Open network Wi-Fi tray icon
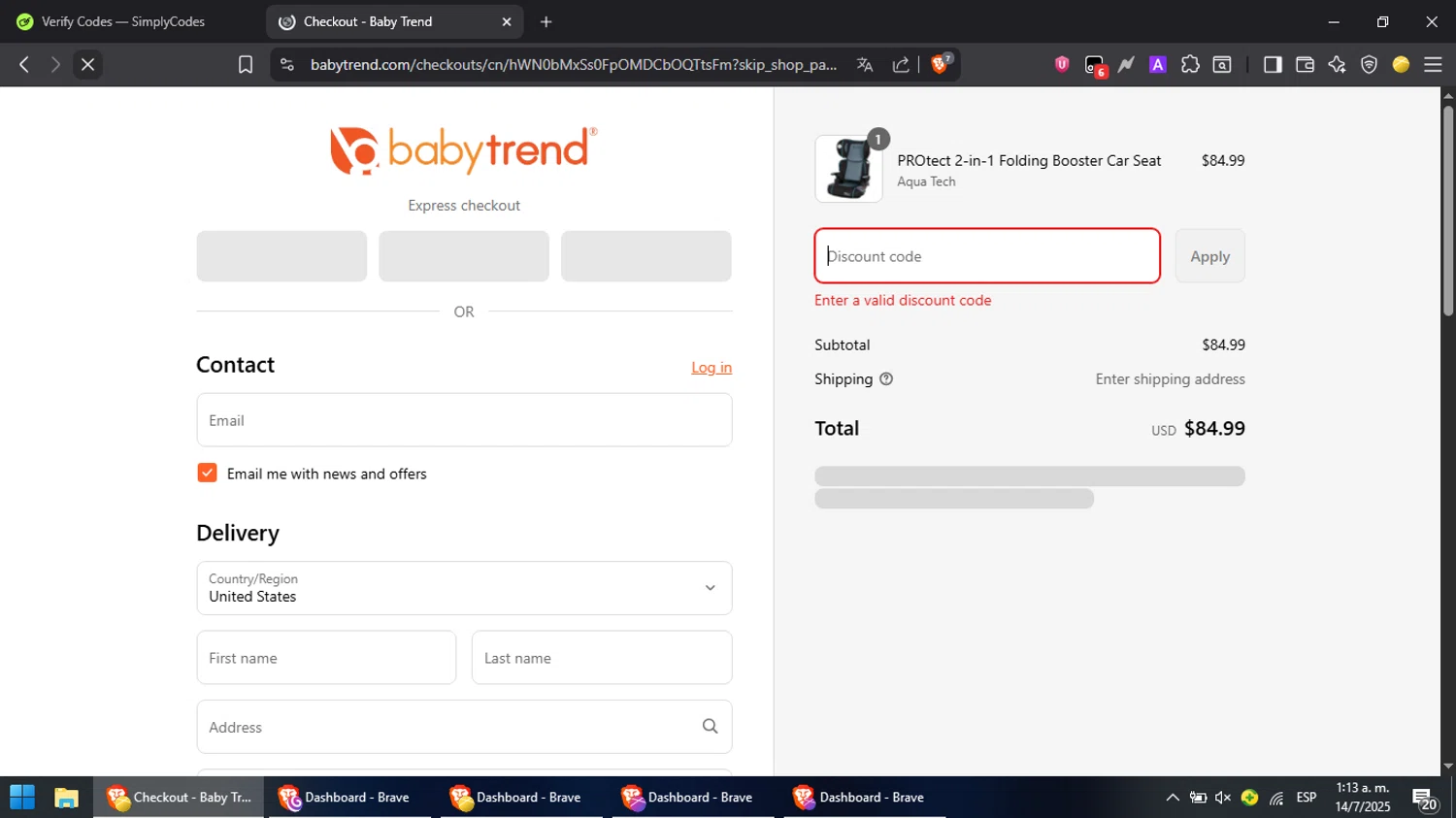1456x818 pixels. point(1276,798)
